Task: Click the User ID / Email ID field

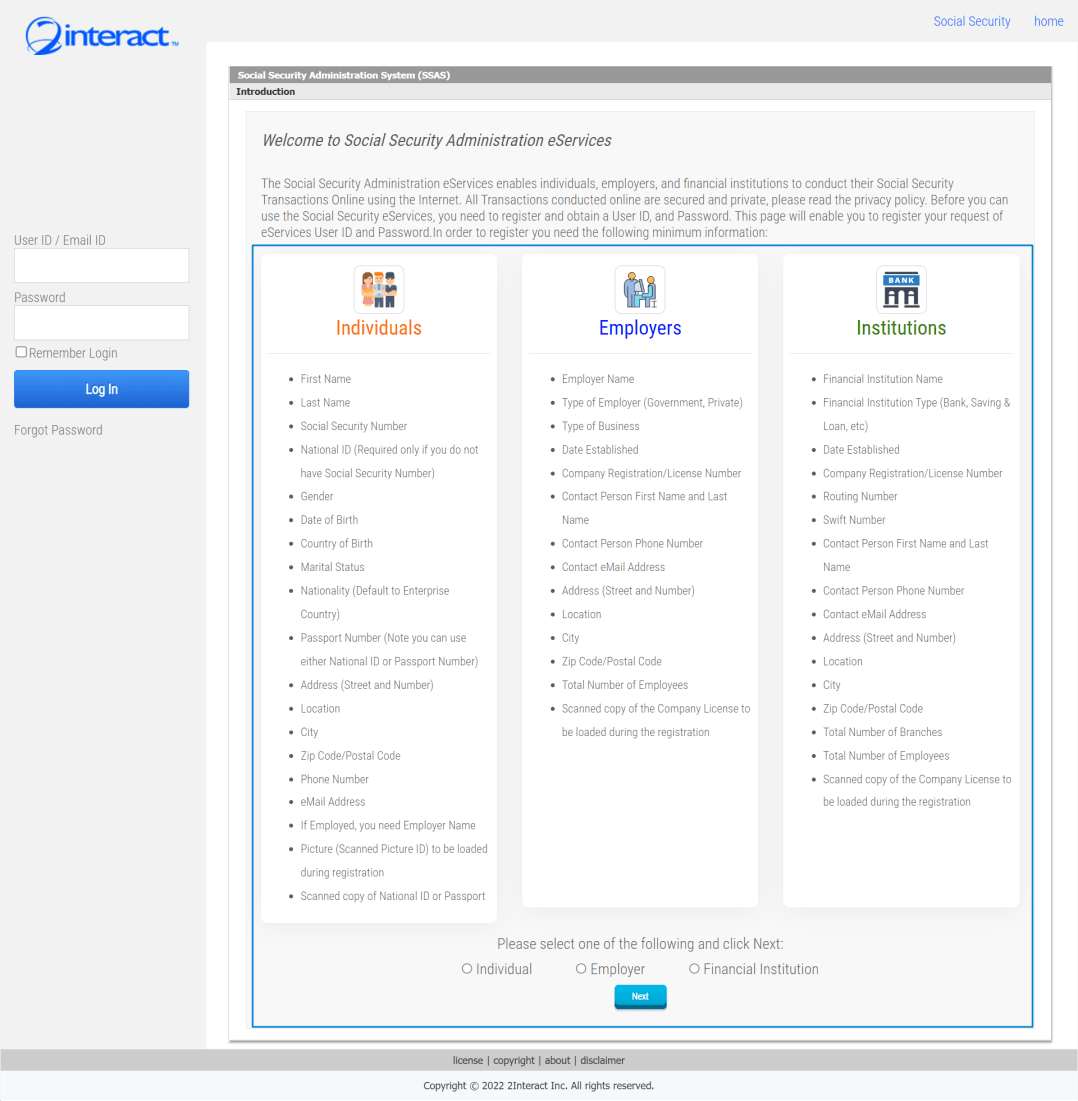Action: coord(101,265)
